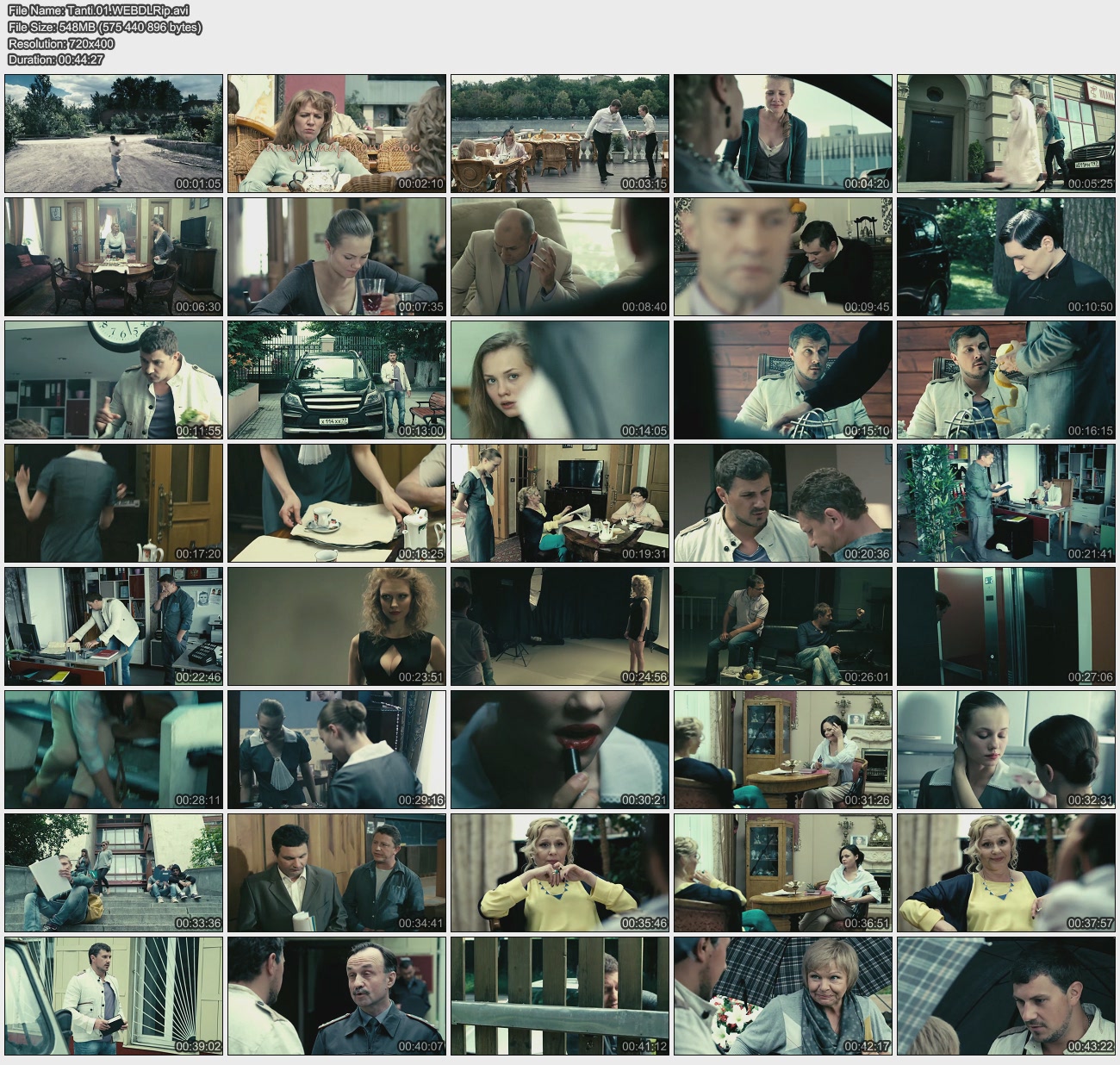The image size is (1120, 1065).
Task: Click the black SUV frame at 00:13:00
Action: coord(337,380)
